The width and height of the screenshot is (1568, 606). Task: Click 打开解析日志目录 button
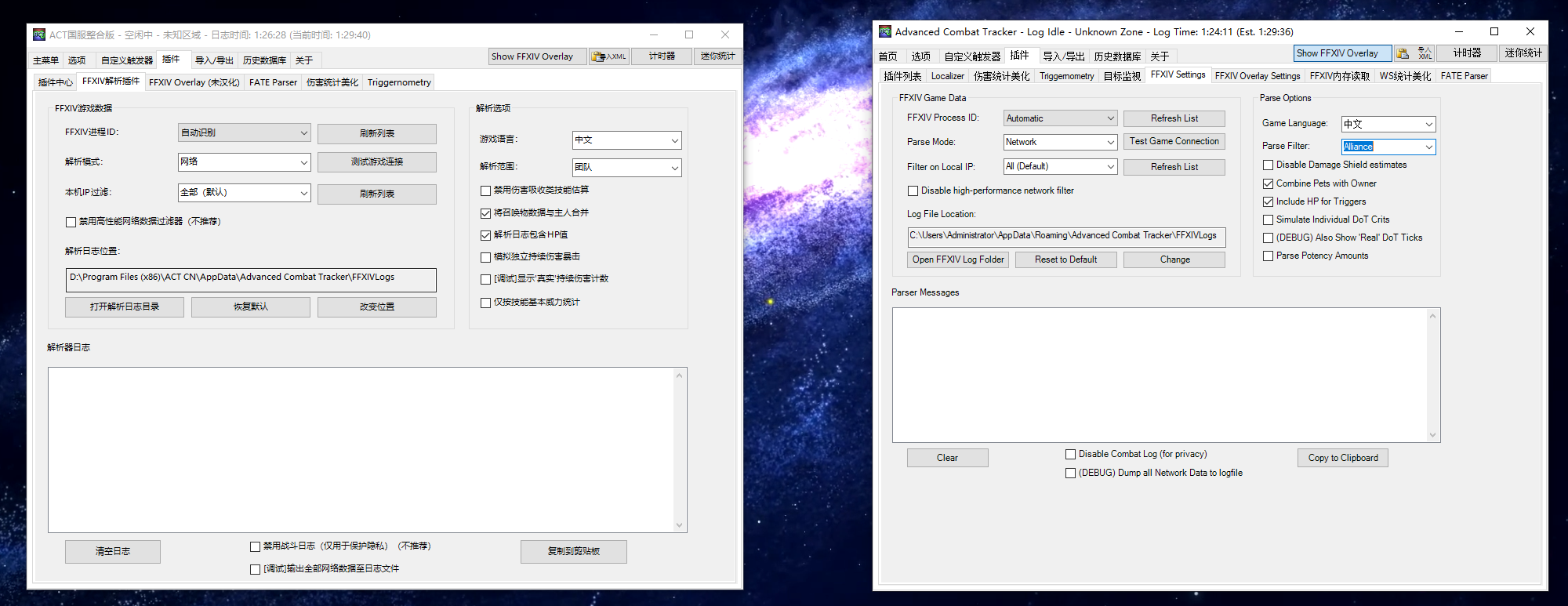(125, 307)
